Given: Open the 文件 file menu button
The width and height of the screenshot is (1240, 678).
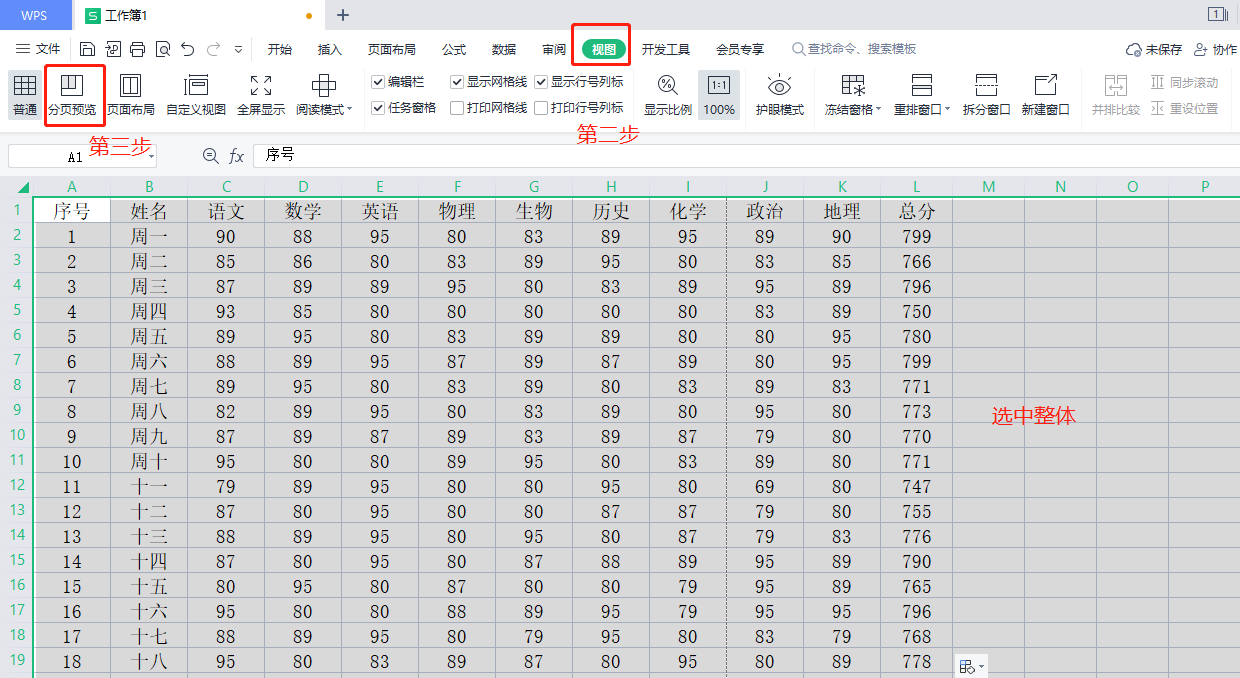Looking at the screenshot, I should click(x=39, y=49).
